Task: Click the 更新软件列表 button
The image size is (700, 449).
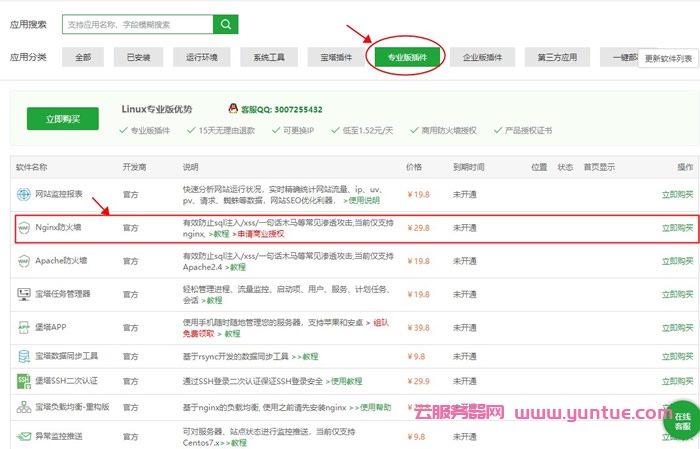Action: click(668, 58)
